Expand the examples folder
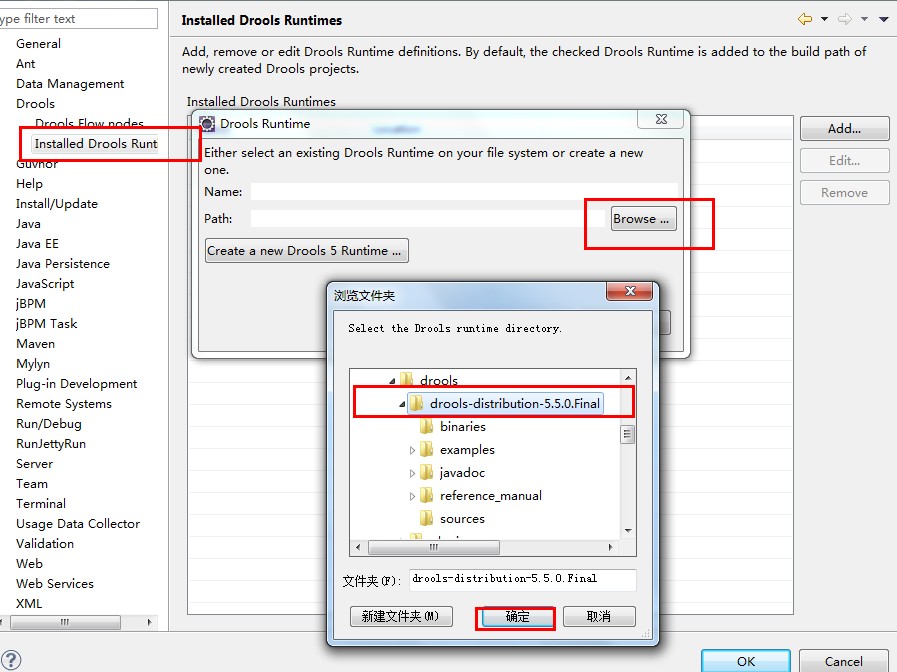 point(412,450)
